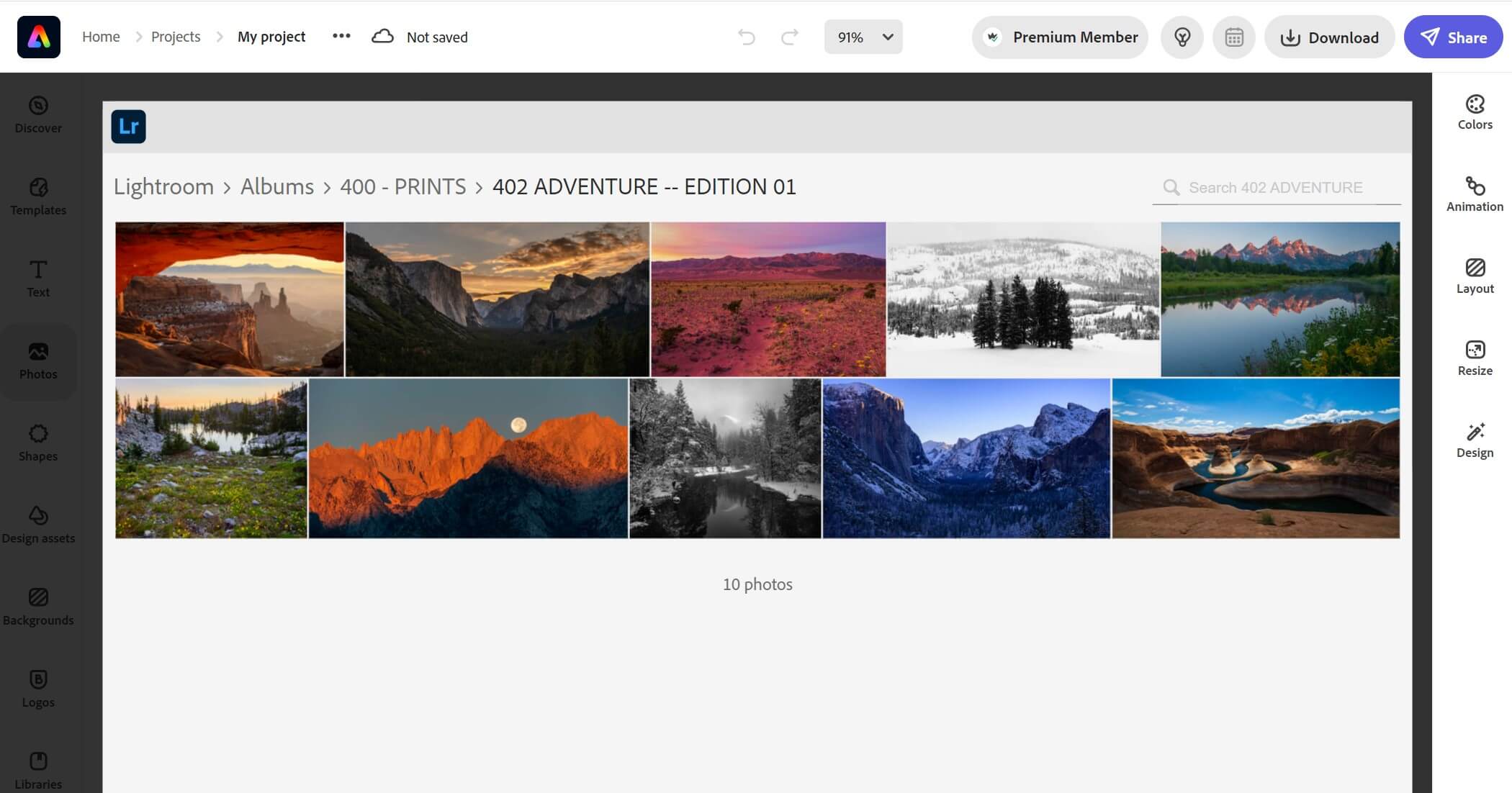Image resolution: width=1512 pixels, height=793 pixels.
Task: Select the Text tool in sidebar
Action: [38, 278]
